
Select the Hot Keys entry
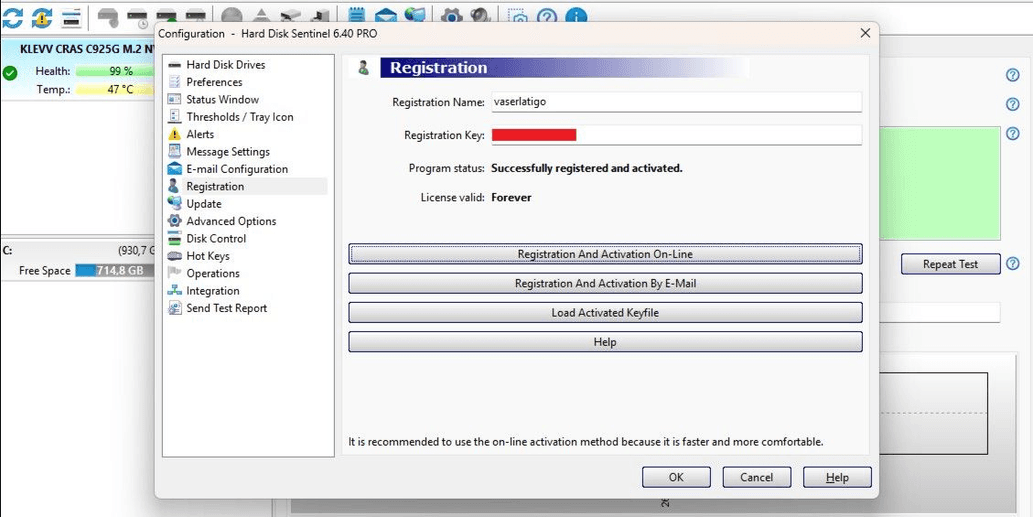click(207, 256)
